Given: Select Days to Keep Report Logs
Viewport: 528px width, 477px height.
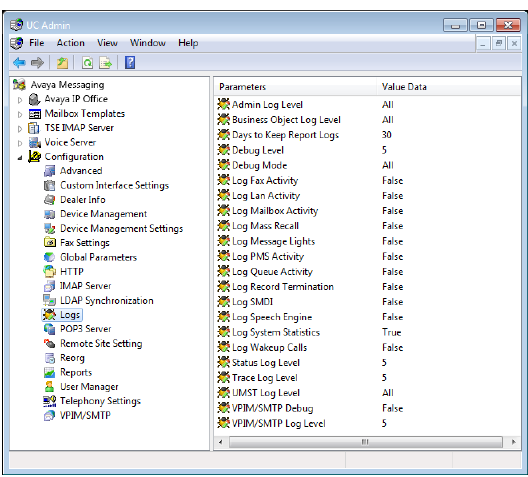Looking at the screenshot, I should (x=285, y=135).
